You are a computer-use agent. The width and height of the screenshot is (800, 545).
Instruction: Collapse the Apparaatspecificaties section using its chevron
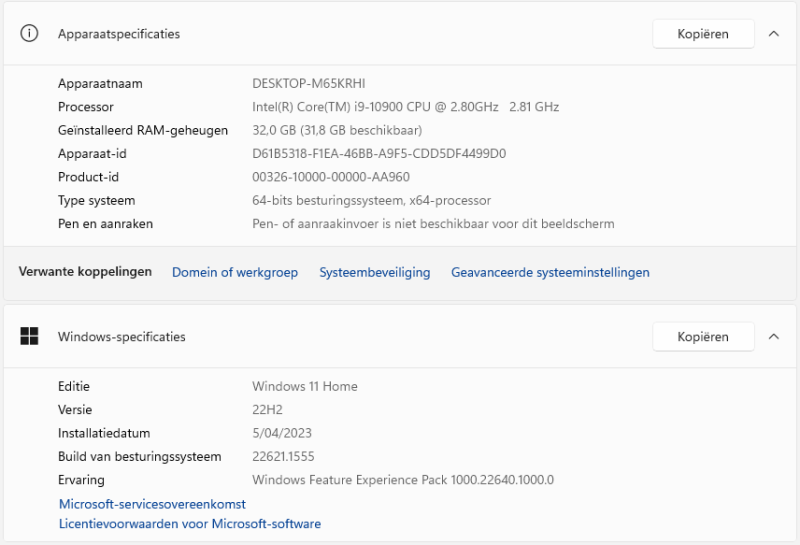point(773,33)
